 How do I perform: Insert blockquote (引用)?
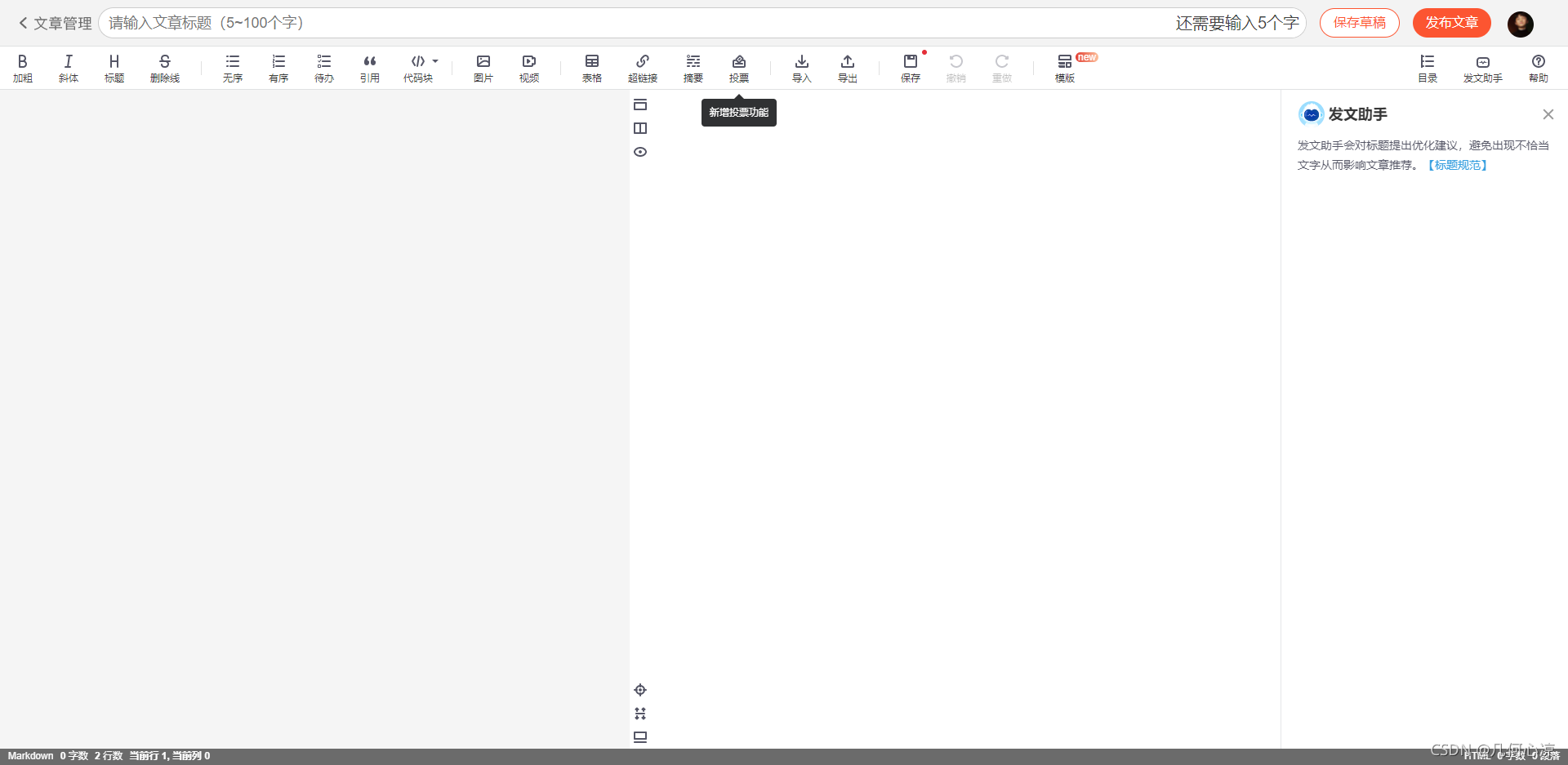pyautogui.click(x=370, y=68)
